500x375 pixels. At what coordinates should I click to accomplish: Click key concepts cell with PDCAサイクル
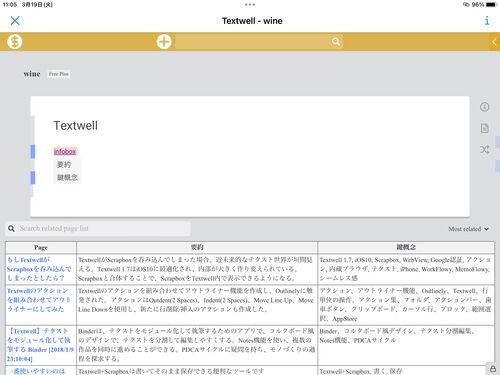click(x=406, y=345)
